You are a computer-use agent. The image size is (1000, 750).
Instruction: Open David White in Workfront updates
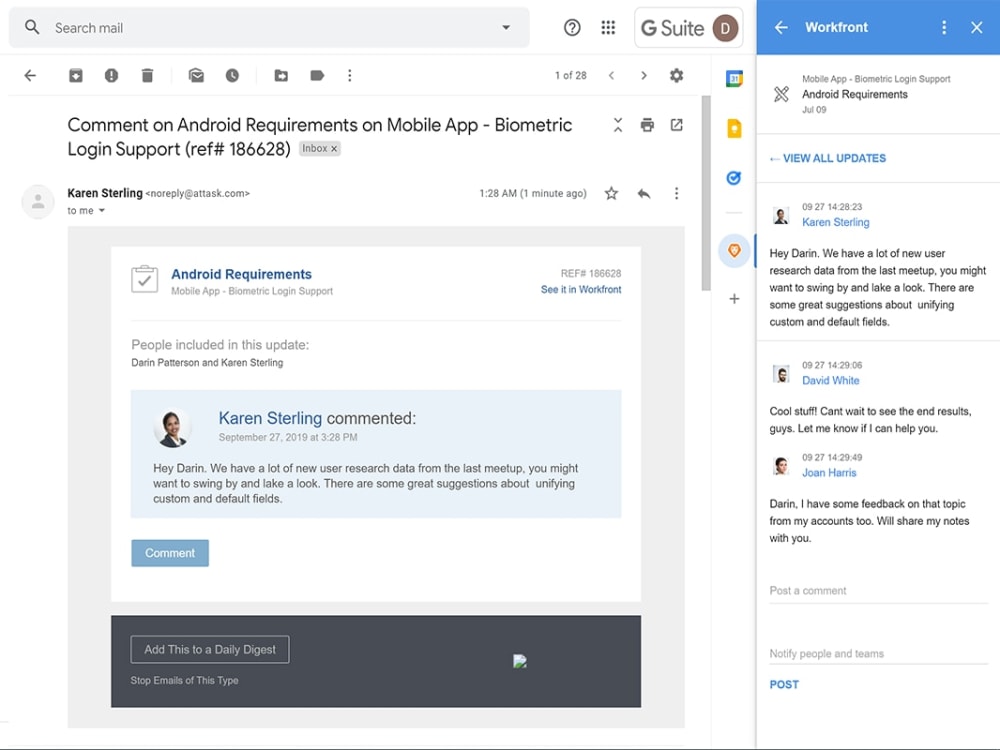point(830,380)
